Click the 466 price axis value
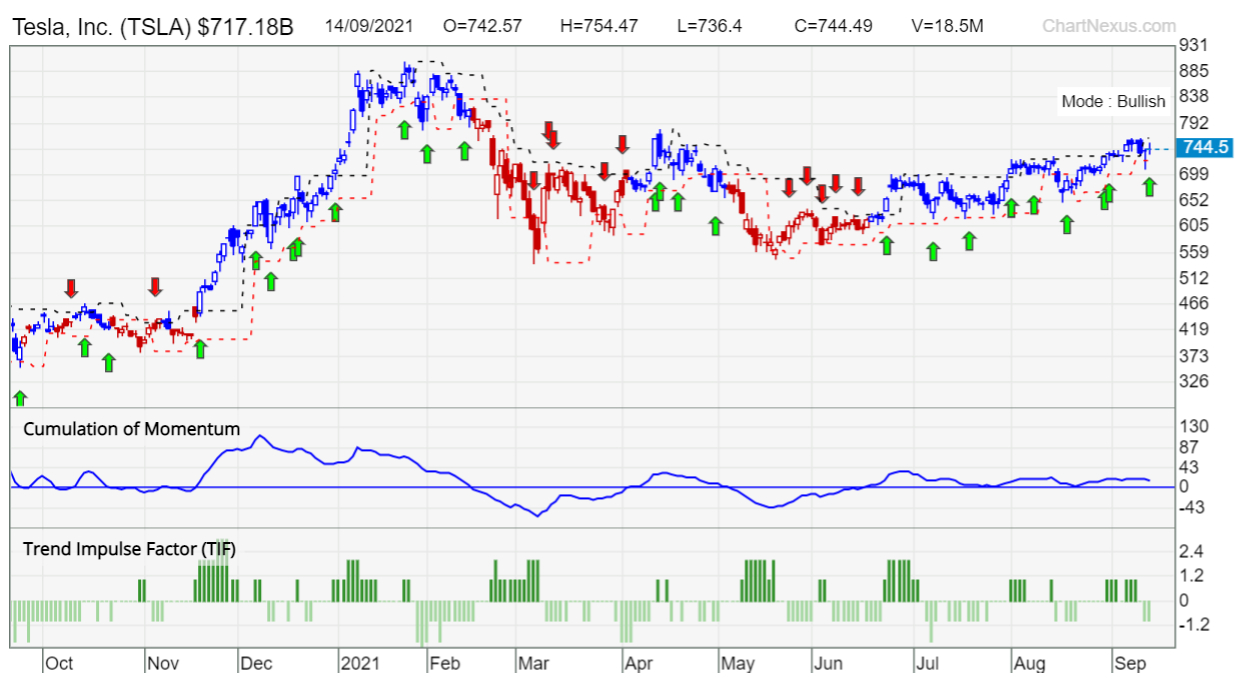Screen dimensions: 1236x679 (1196, 304)
